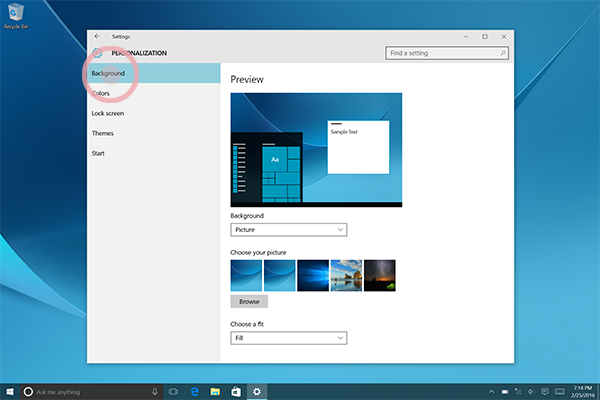This screenshot has width=600, height=400.
Task: Check the battery status tray icon
Action: pos(505,392)
